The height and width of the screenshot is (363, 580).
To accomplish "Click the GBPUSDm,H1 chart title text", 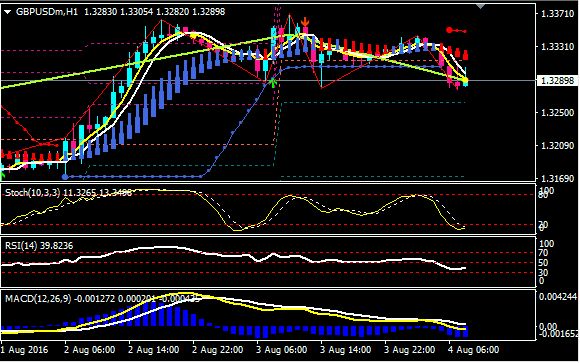I will [47, 12].
